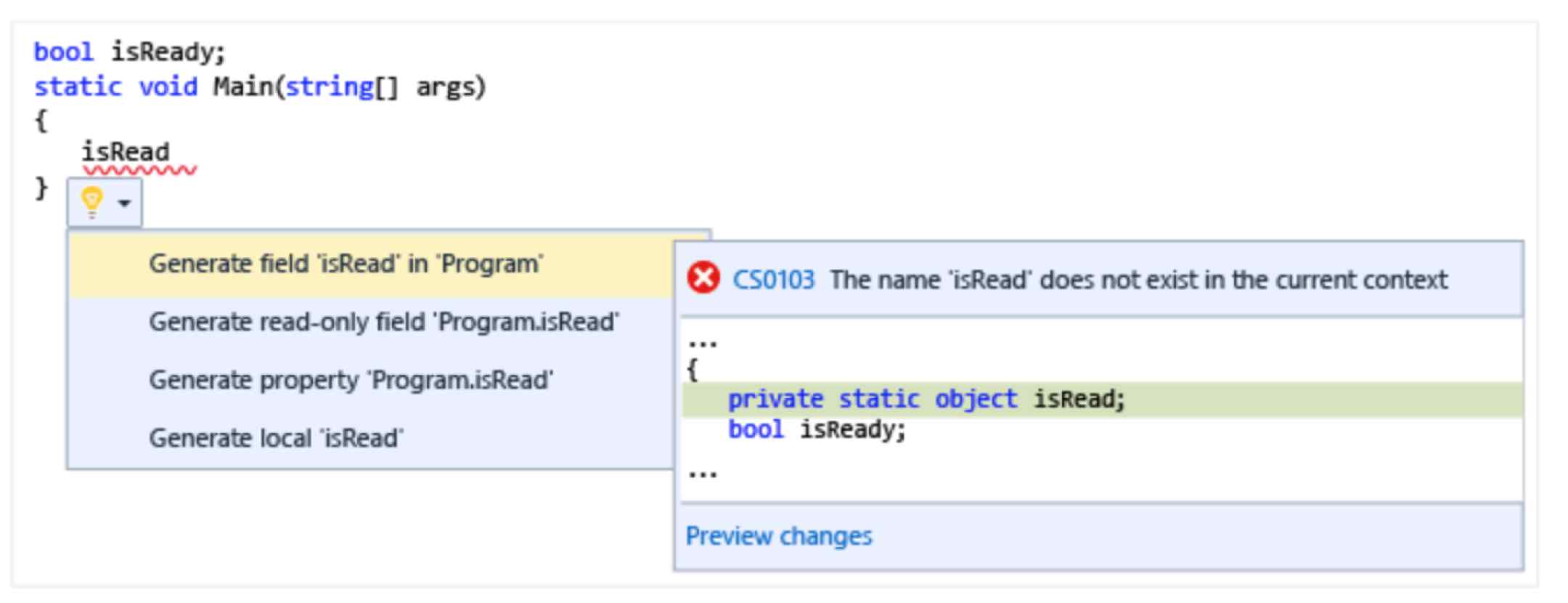This screenshot has height=603, width=1568.
Task: Click the yellow lightbulb quick actions icon
Action: coord(92,201)
